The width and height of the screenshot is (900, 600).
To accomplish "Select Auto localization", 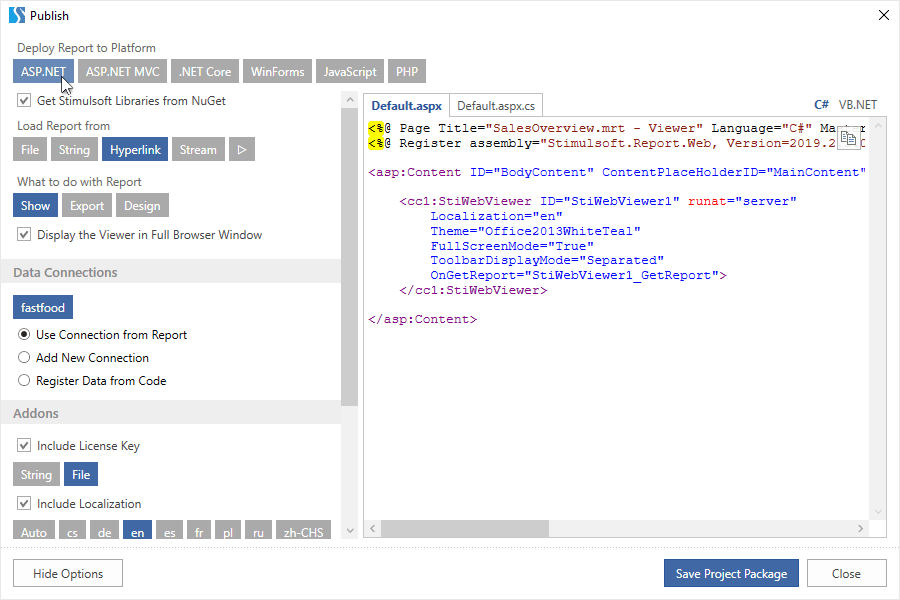I will click(x=34, y=531).
